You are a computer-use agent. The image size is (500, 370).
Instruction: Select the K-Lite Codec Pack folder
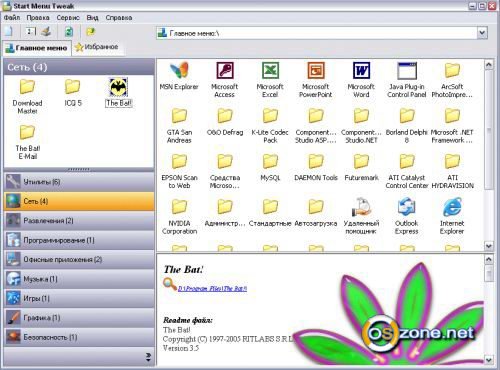pyautogui.click(x=270, y=116)
